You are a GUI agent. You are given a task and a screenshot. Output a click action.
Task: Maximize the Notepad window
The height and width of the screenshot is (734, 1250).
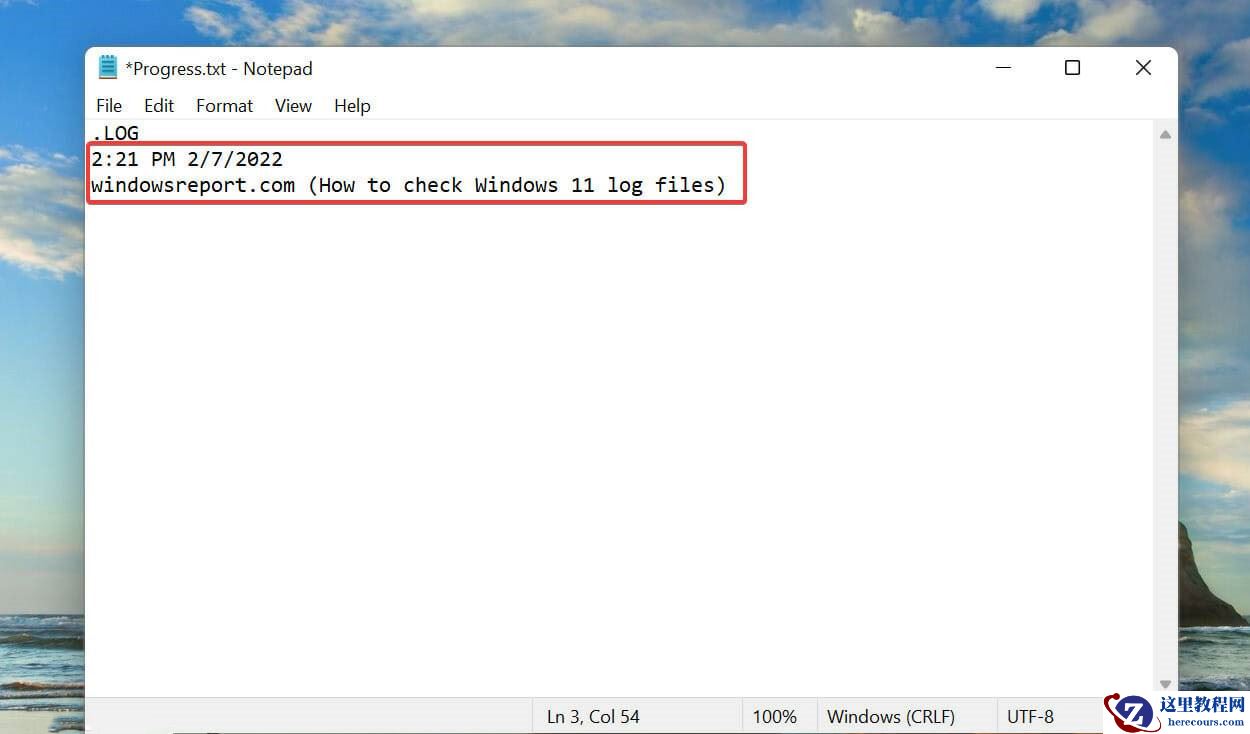point(1072,68)
